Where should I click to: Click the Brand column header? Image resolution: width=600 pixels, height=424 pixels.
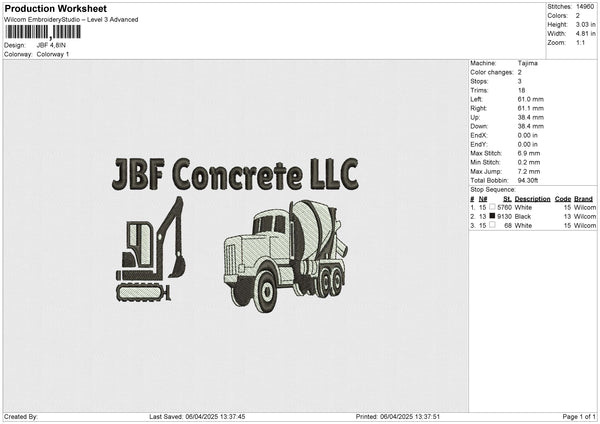point(584,198)
